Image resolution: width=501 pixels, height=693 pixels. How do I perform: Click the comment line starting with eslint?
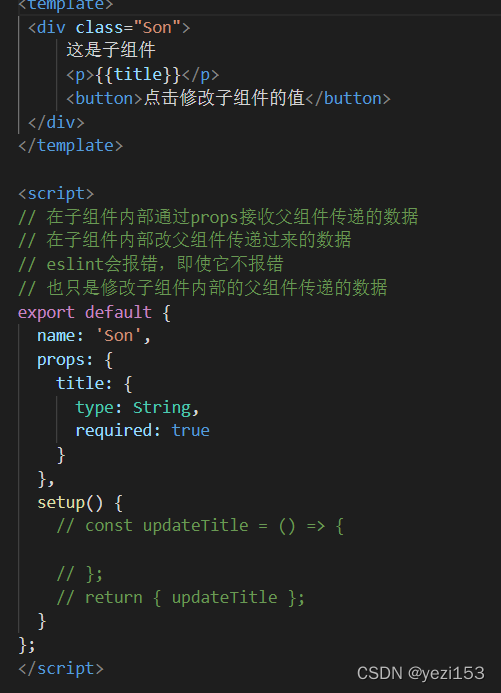tap(151, 264)
